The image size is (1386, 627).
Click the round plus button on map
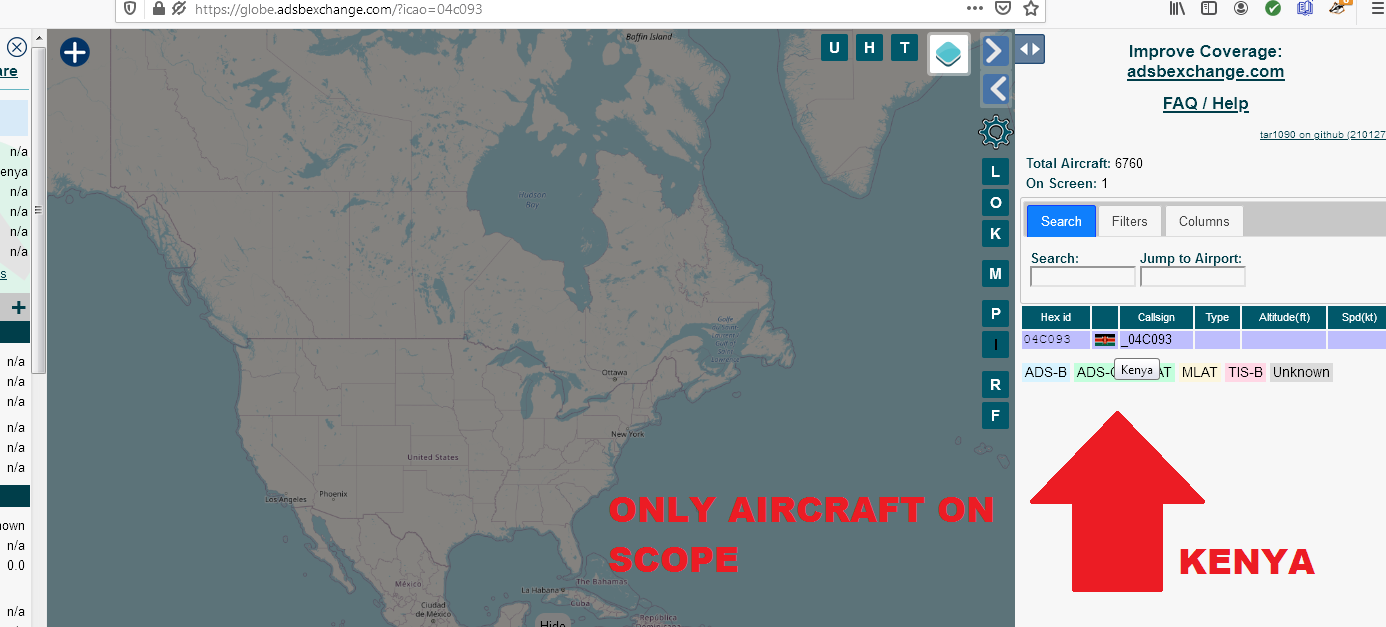[x=75, y=52]
